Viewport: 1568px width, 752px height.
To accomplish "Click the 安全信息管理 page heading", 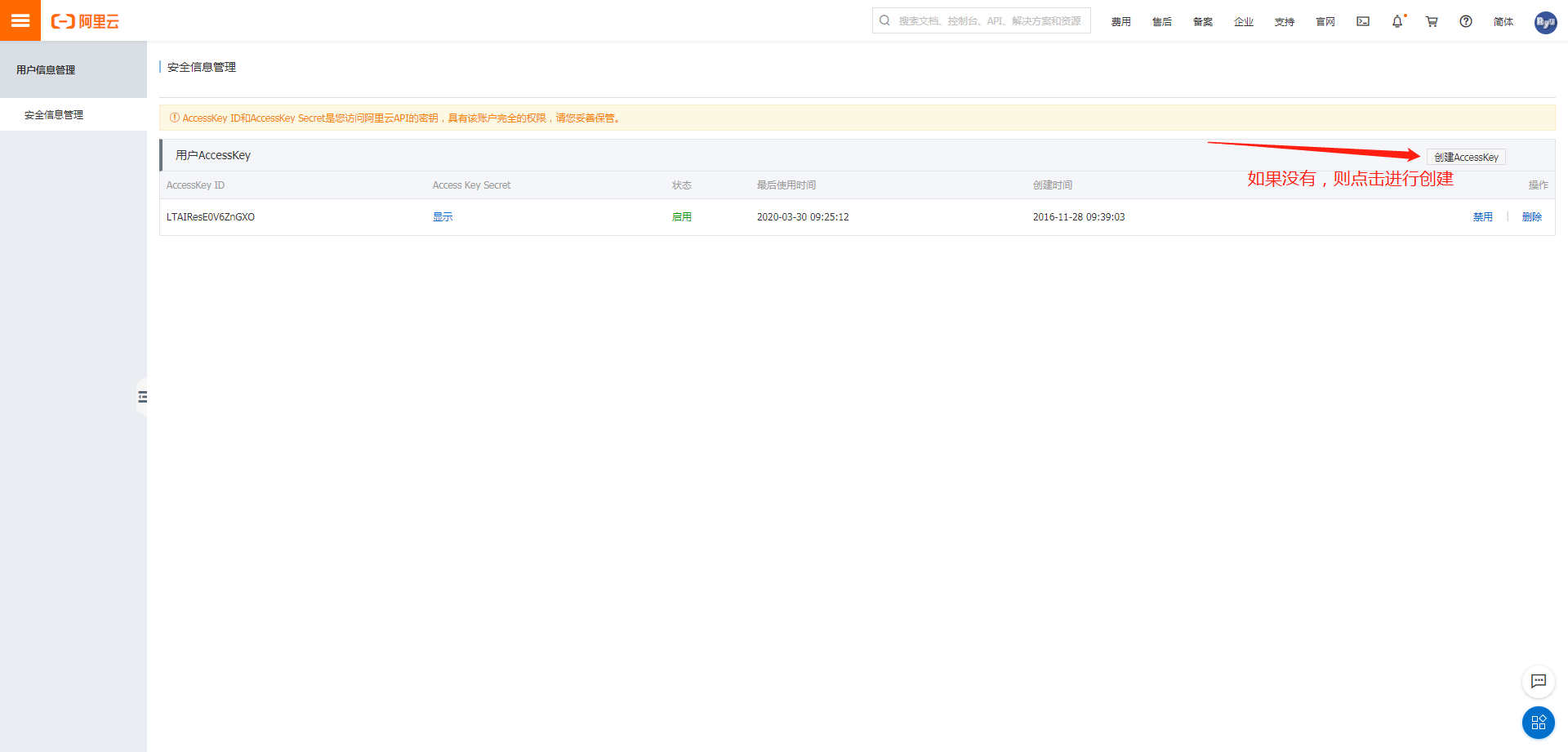I will point(202,67).
